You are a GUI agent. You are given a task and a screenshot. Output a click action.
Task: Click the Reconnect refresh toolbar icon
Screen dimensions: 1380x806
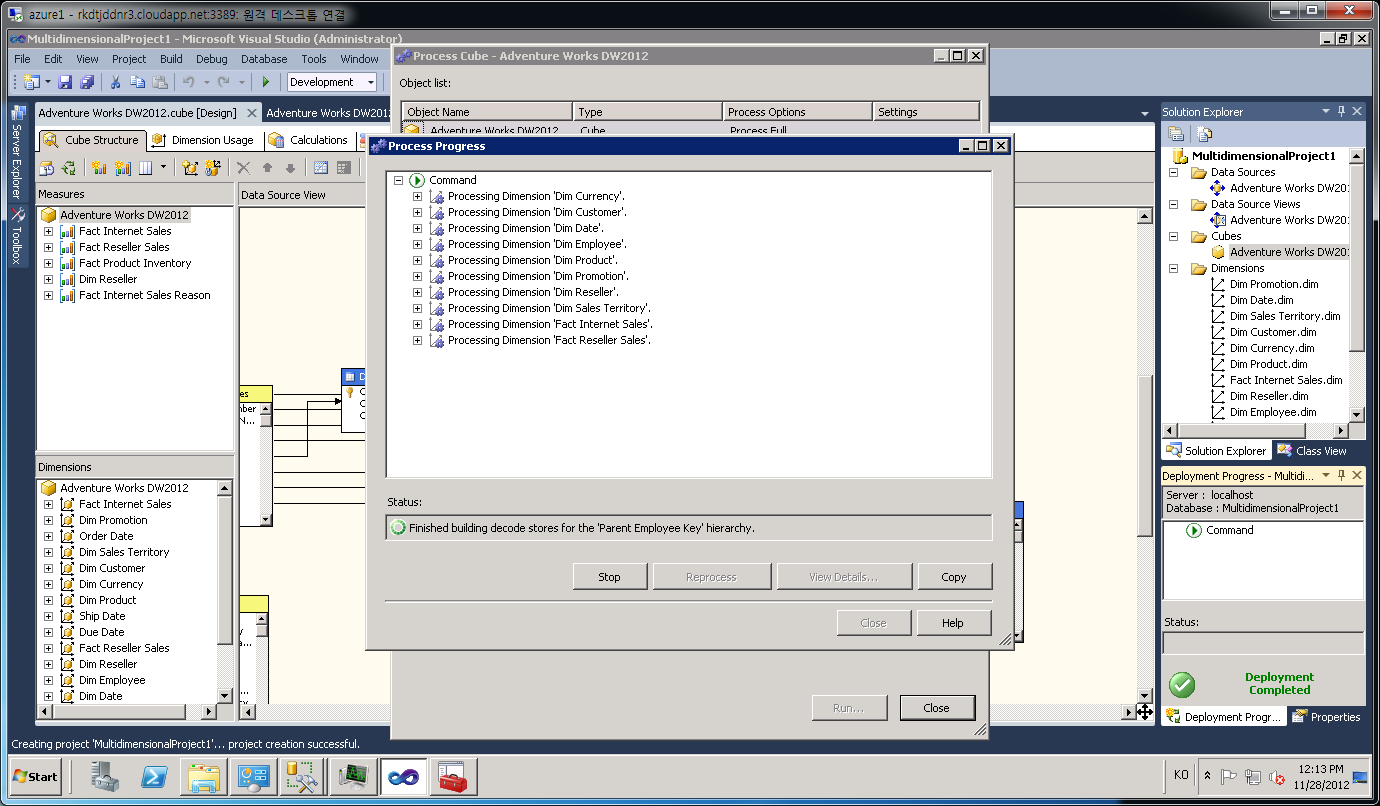point(69,168)
